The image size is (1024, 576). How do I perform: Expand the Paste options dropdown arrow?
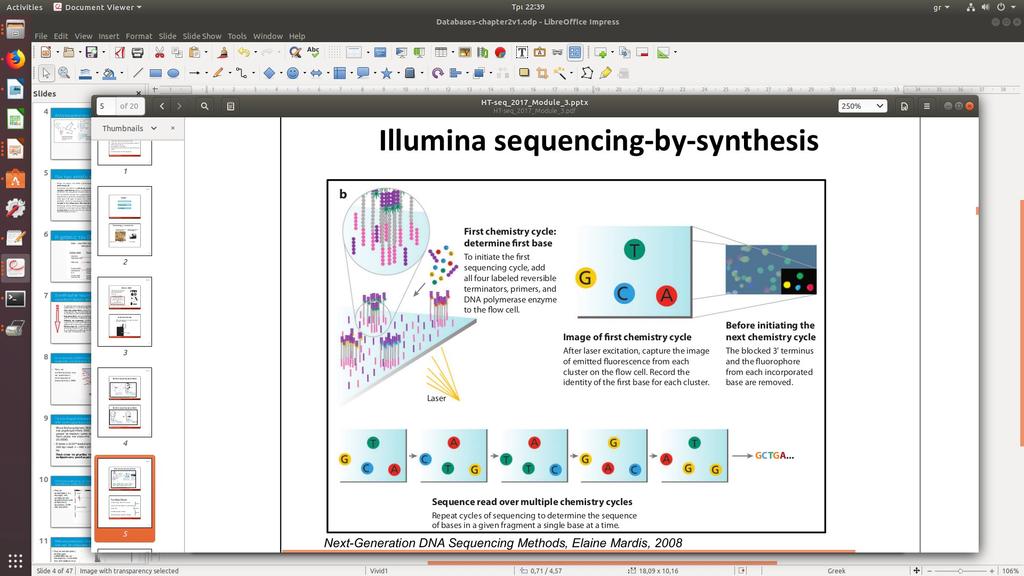(205, 52)
